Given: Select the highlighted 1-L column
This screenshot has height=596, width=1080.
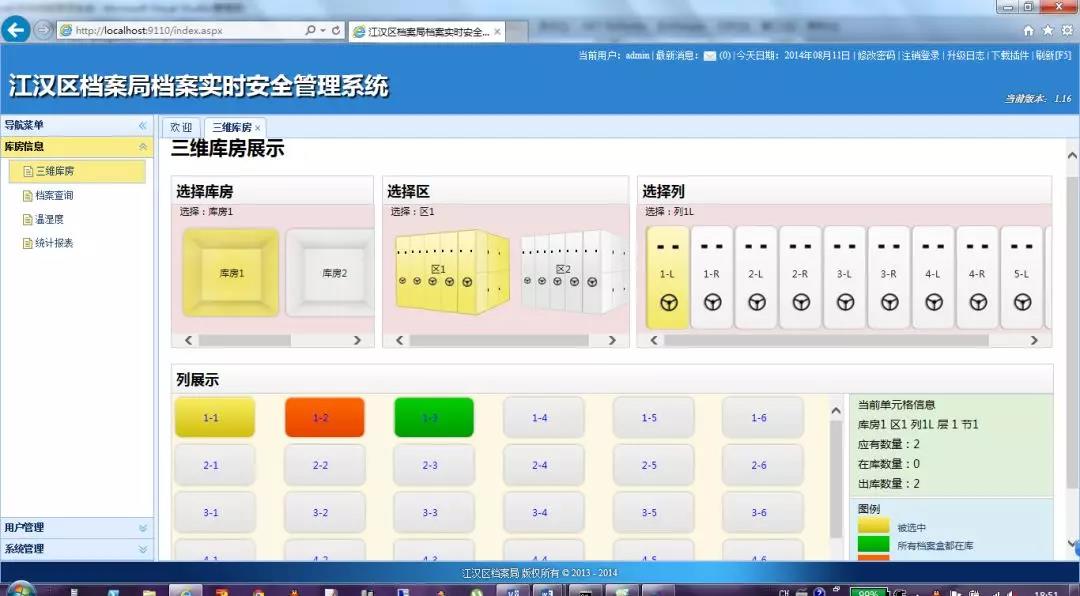Looking at the screenshot, I should pos(667,278).
